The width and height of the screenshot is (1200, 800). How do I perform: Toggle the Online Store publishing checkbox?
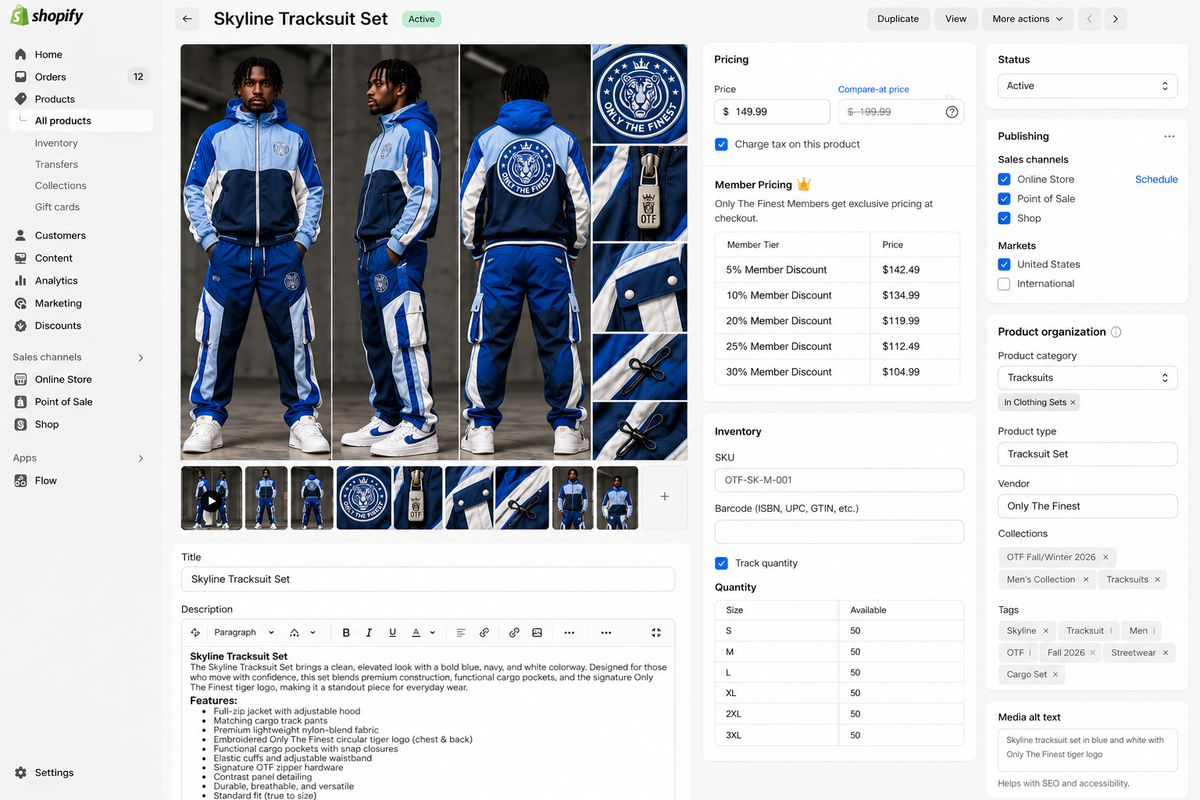click(1004, 179)
